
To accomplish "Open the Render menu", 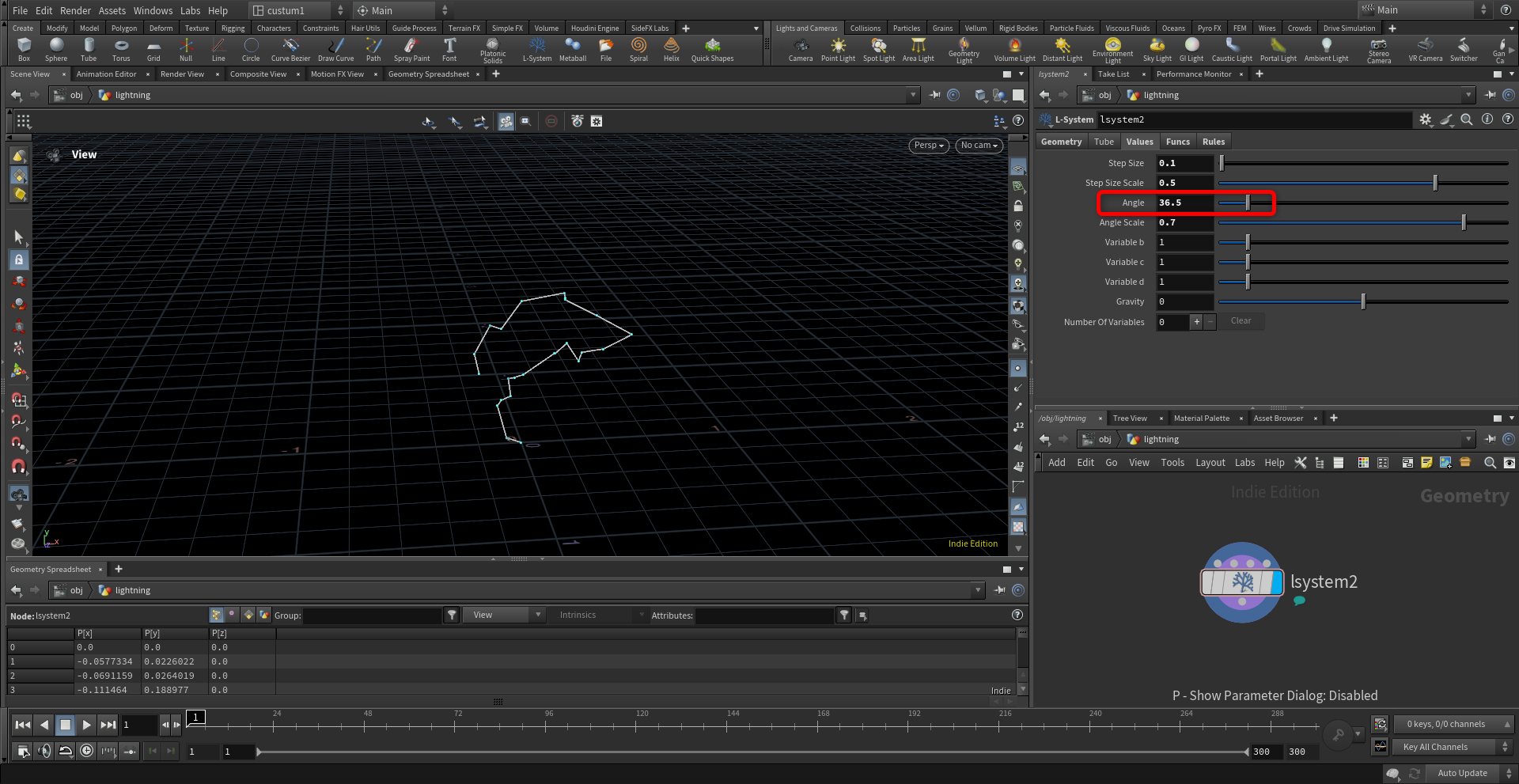I will coord(75,10).
